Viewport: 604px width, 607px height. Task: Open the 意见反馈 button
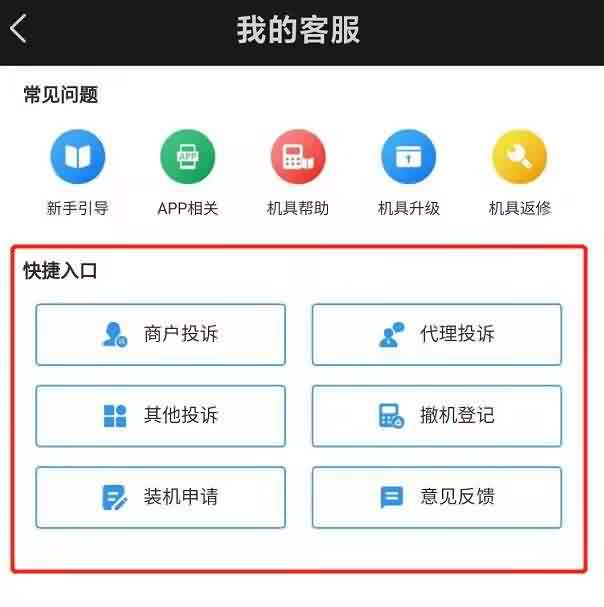pos(437,497)
